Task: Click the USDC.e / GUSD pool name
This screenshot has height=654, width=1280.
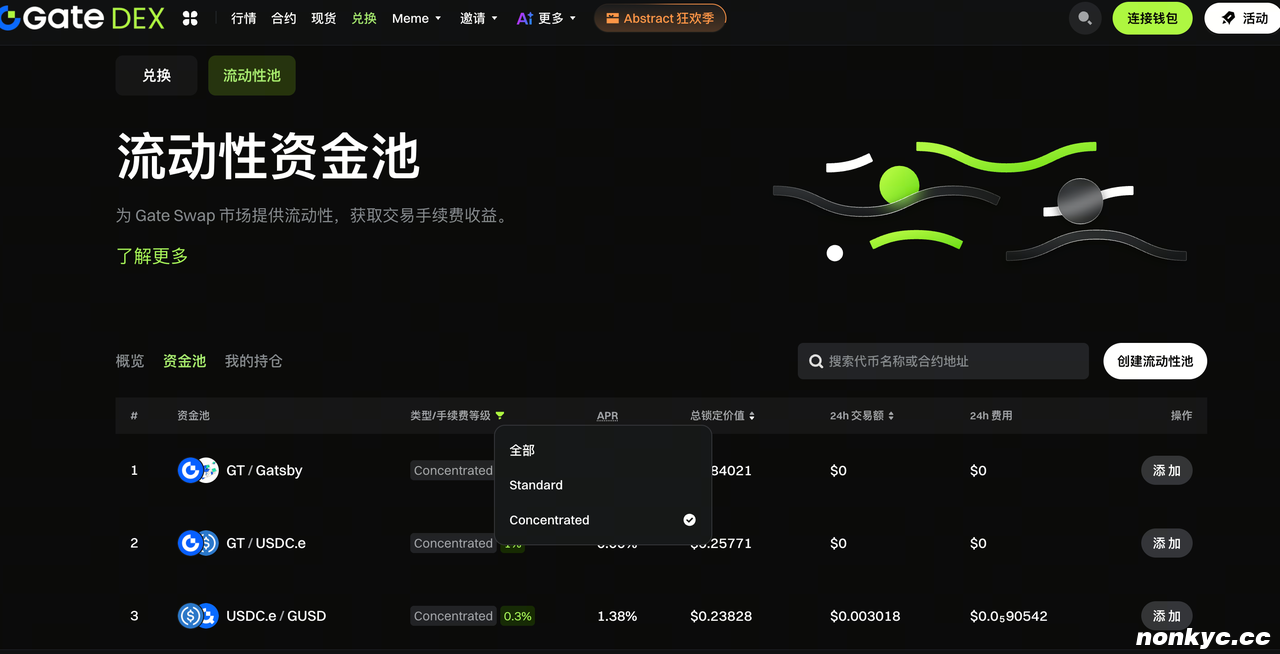Action: click(x=276, y=616)
